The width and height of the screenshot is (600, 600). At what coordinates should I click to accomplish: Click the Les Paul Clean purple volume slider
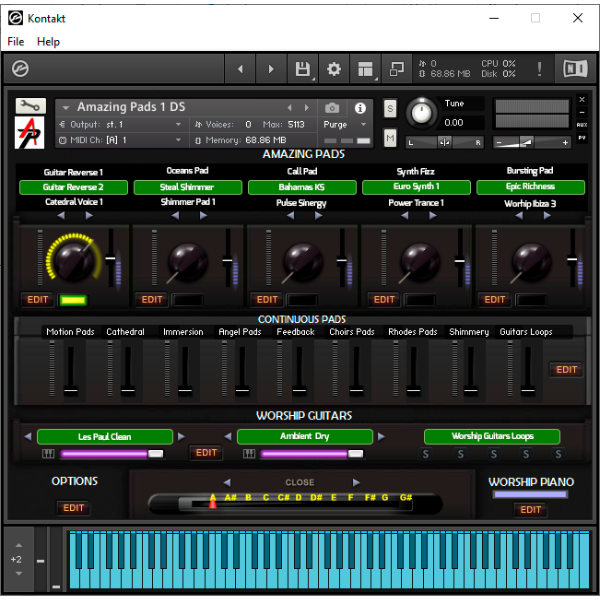click(112, 454)
